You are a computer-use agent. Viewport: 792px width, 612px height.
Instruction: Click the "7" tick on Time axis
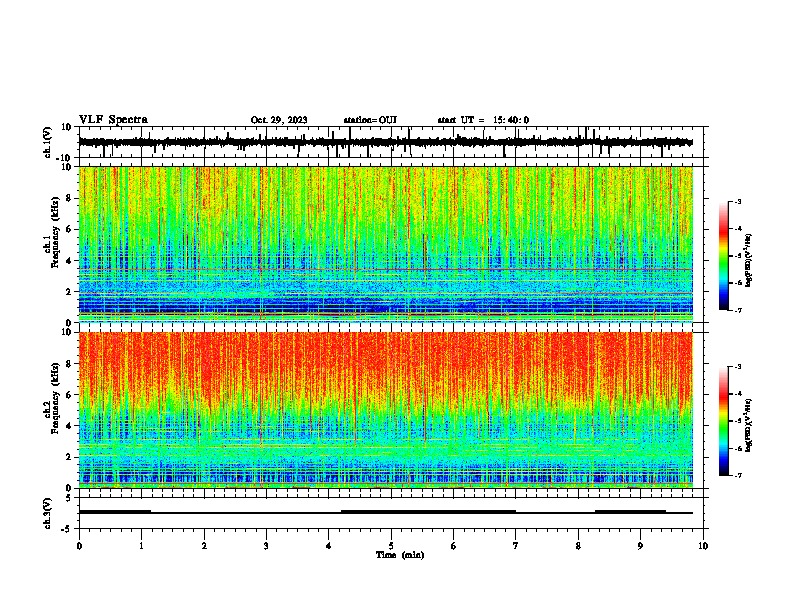click(x=516, y=546)
